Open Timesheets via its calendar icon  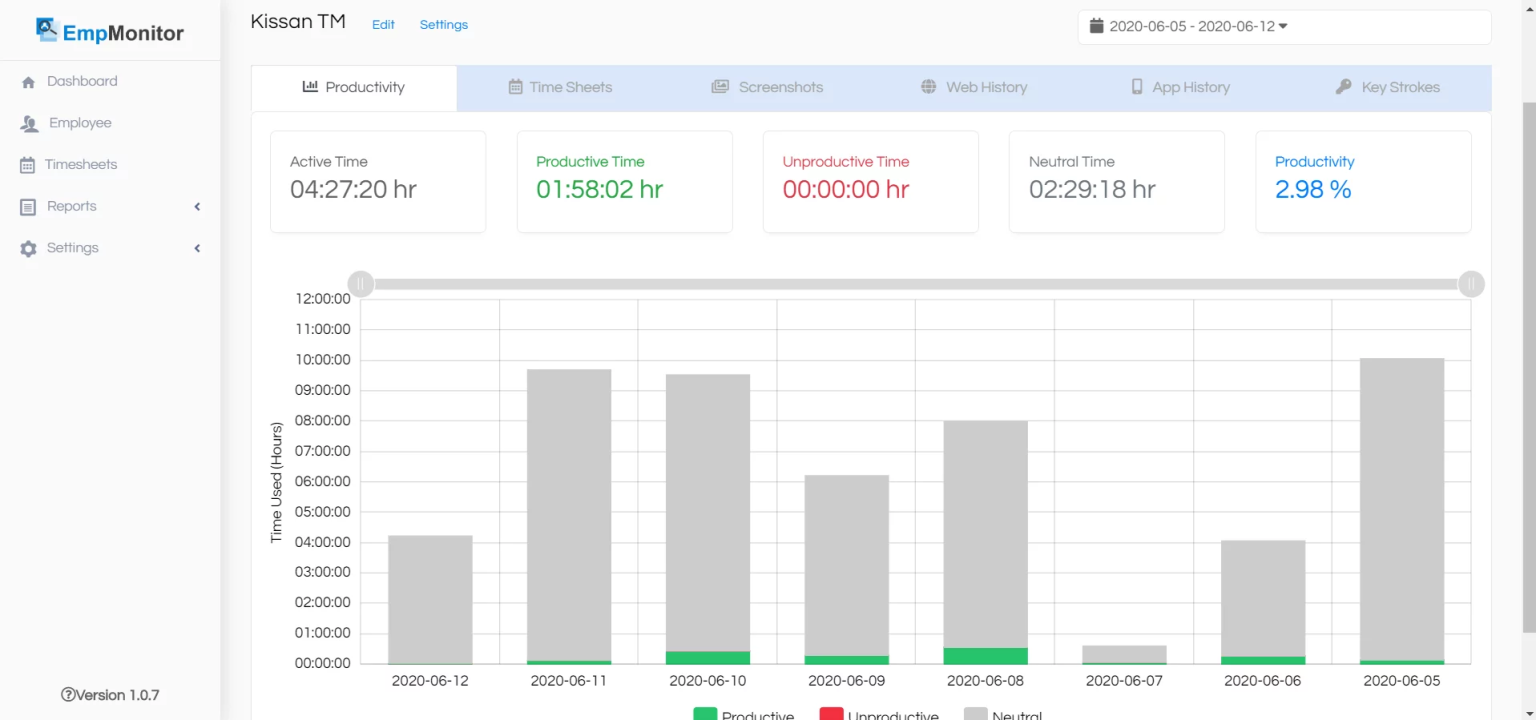29,164
